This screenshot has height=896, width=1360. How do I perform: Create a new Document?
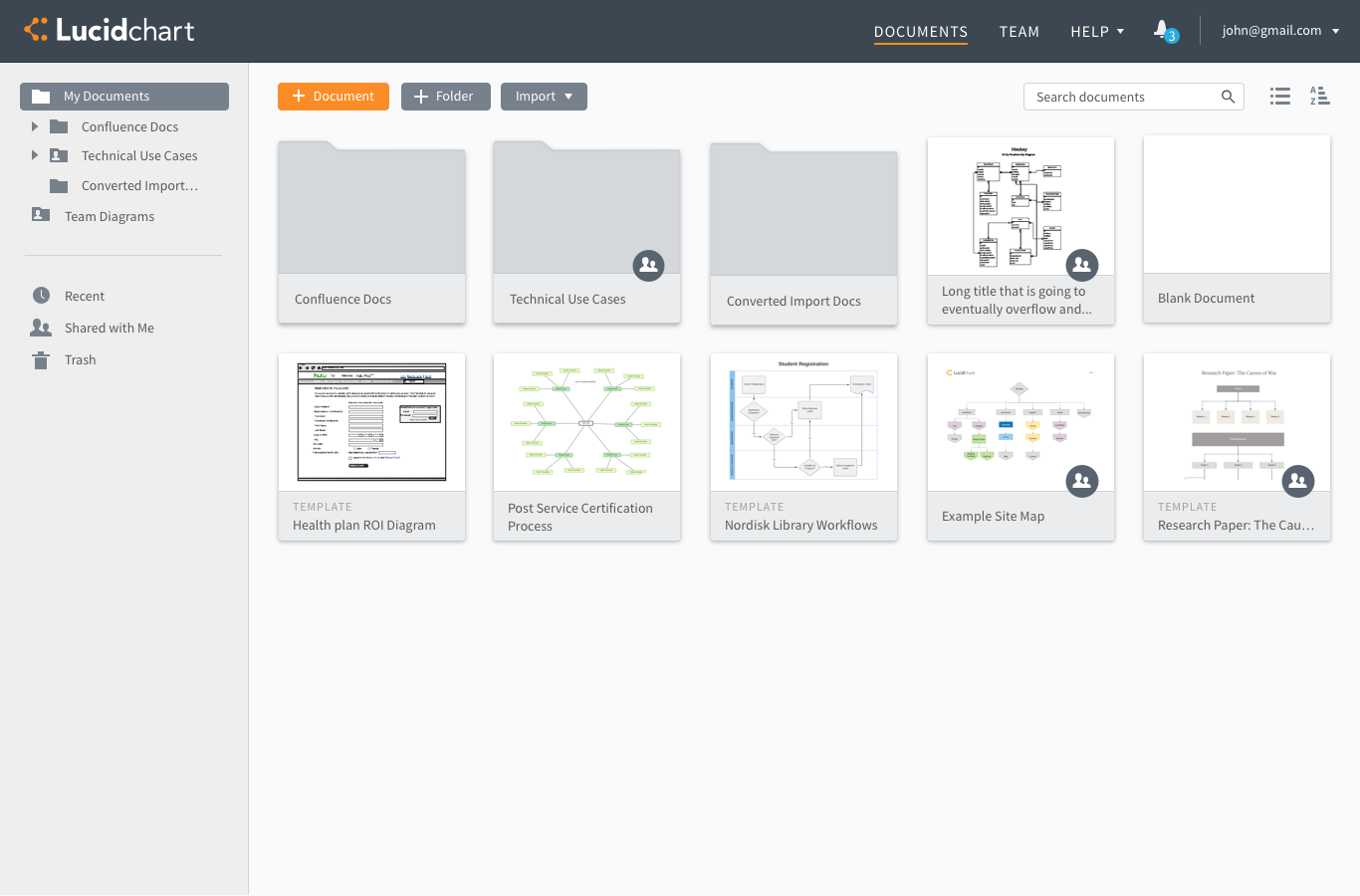[x=334, y=97]
